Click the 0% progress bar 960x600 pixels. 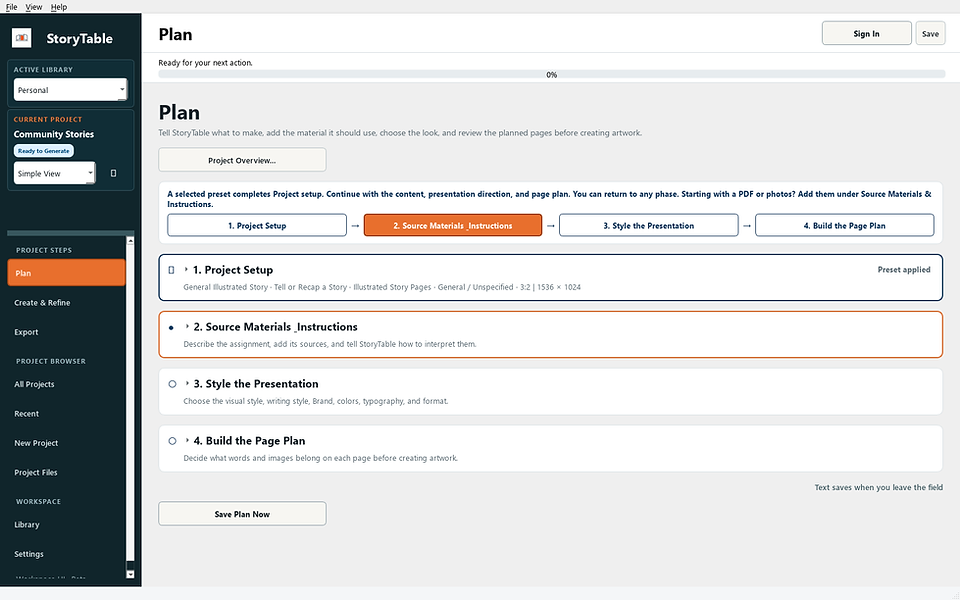[x=552, y=74]
